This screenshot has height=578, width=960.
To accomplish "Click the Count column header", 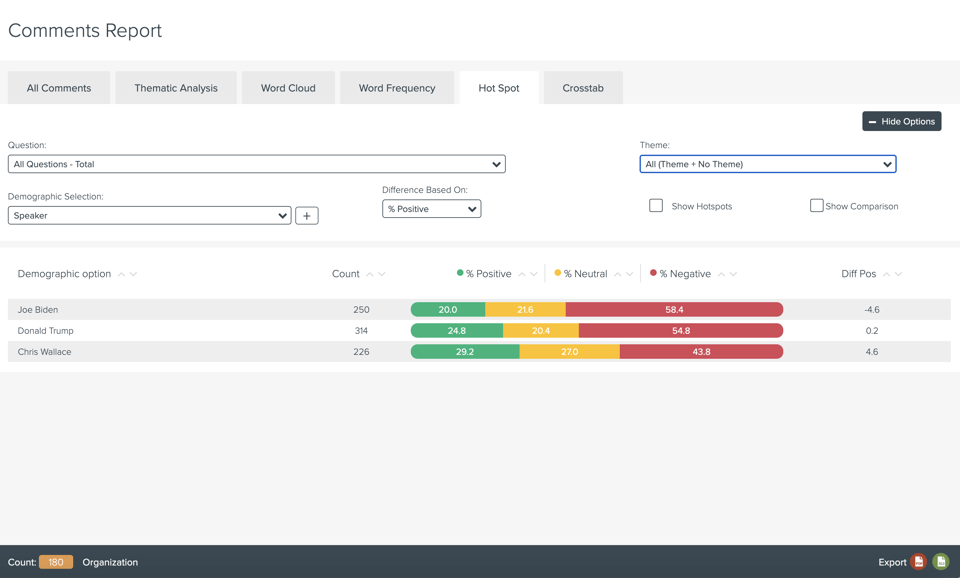I will 345,274.
